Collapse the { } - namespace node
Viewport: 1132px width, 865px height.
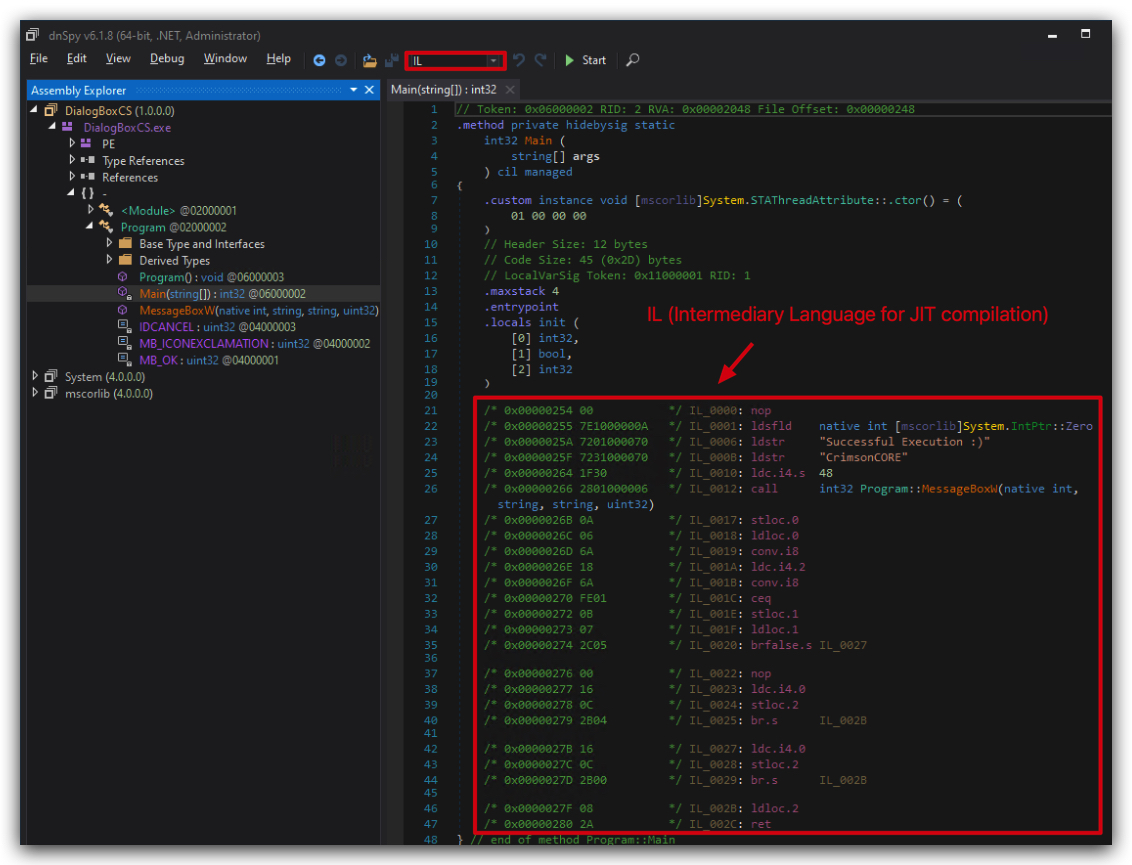(71, 193)
